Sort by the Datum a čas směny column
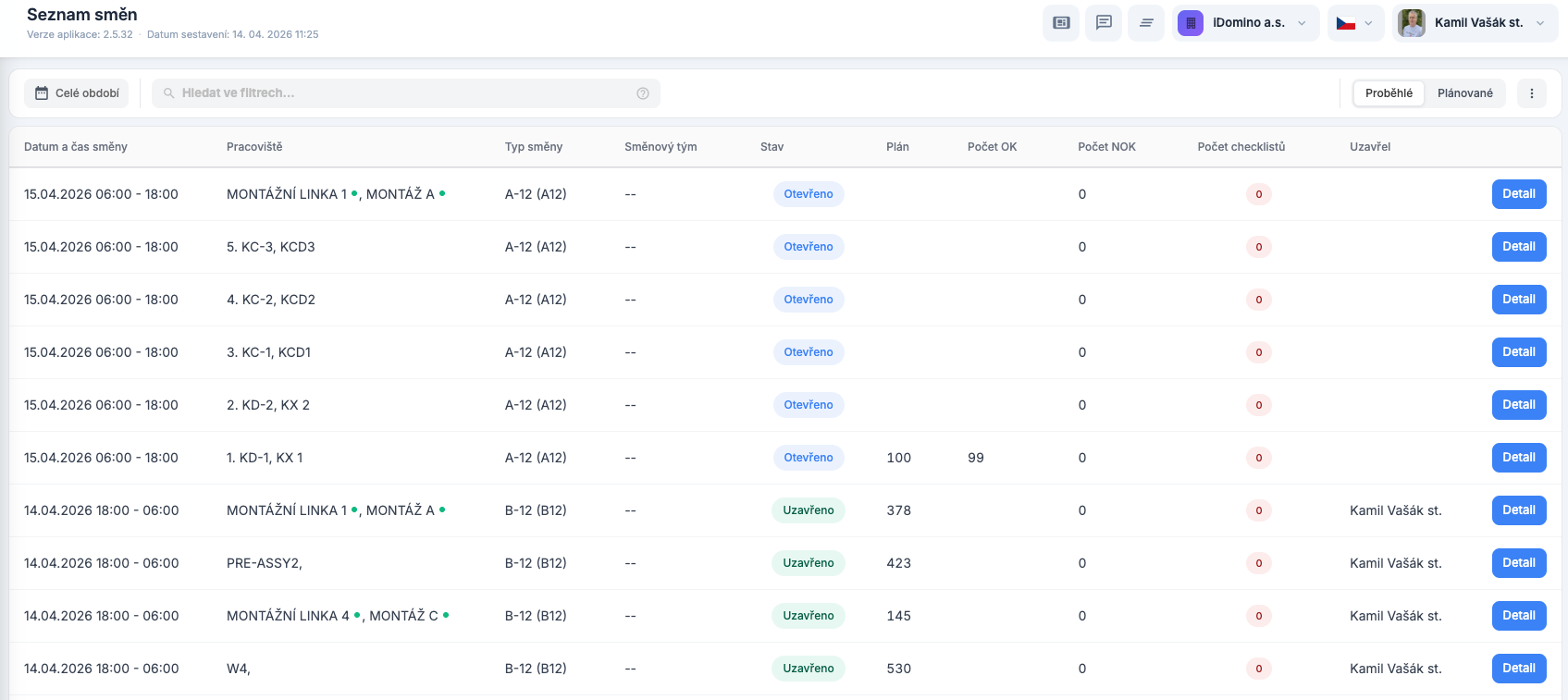This screenshot has height=700, width=1568. coord(76,147)
